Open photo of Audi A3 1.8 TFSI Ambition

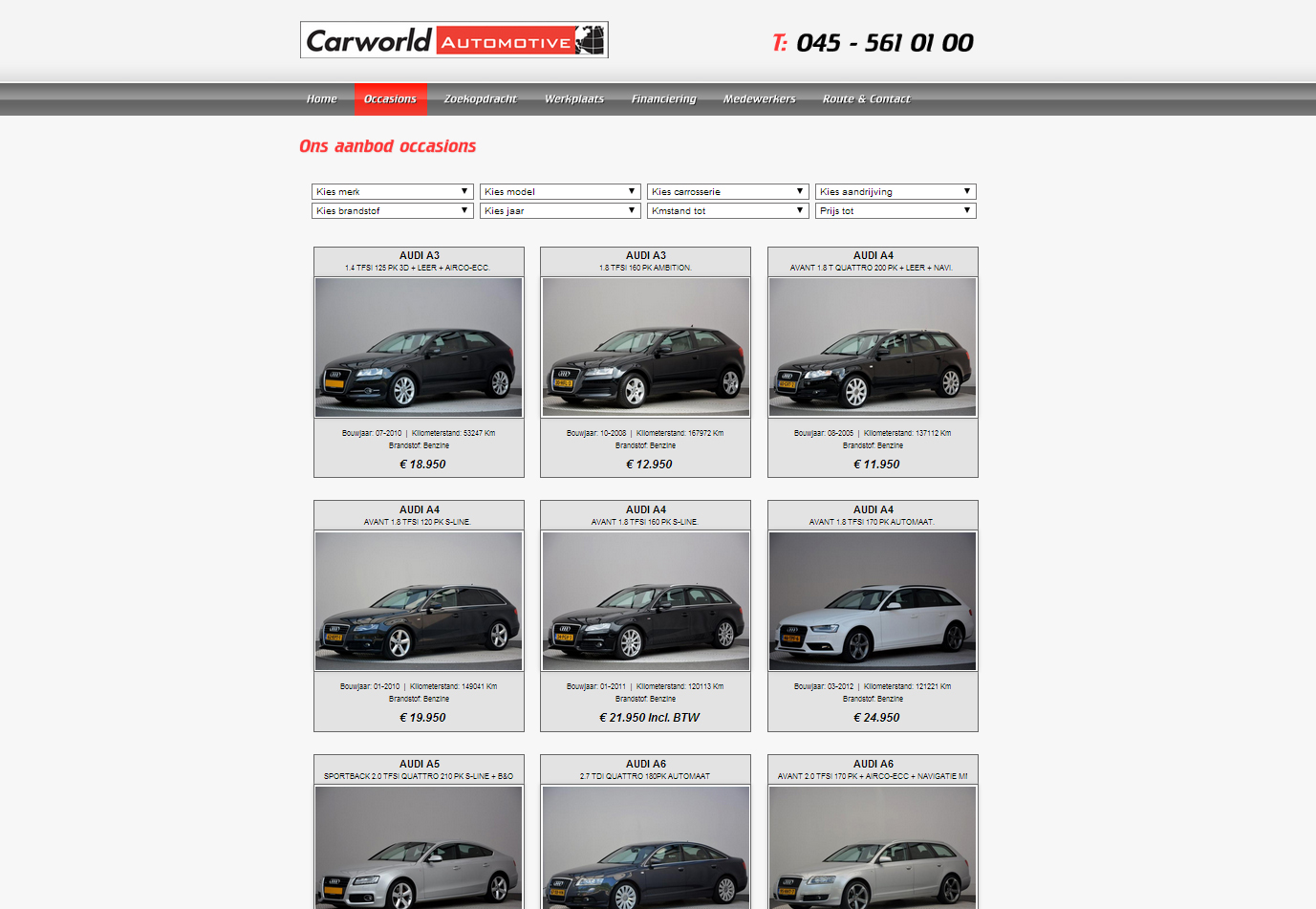pyautogui.click(x=646, y=347)
